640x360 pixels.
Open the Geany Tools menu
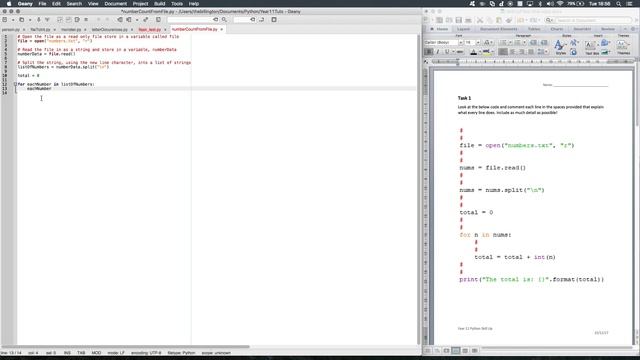(177, 4)
